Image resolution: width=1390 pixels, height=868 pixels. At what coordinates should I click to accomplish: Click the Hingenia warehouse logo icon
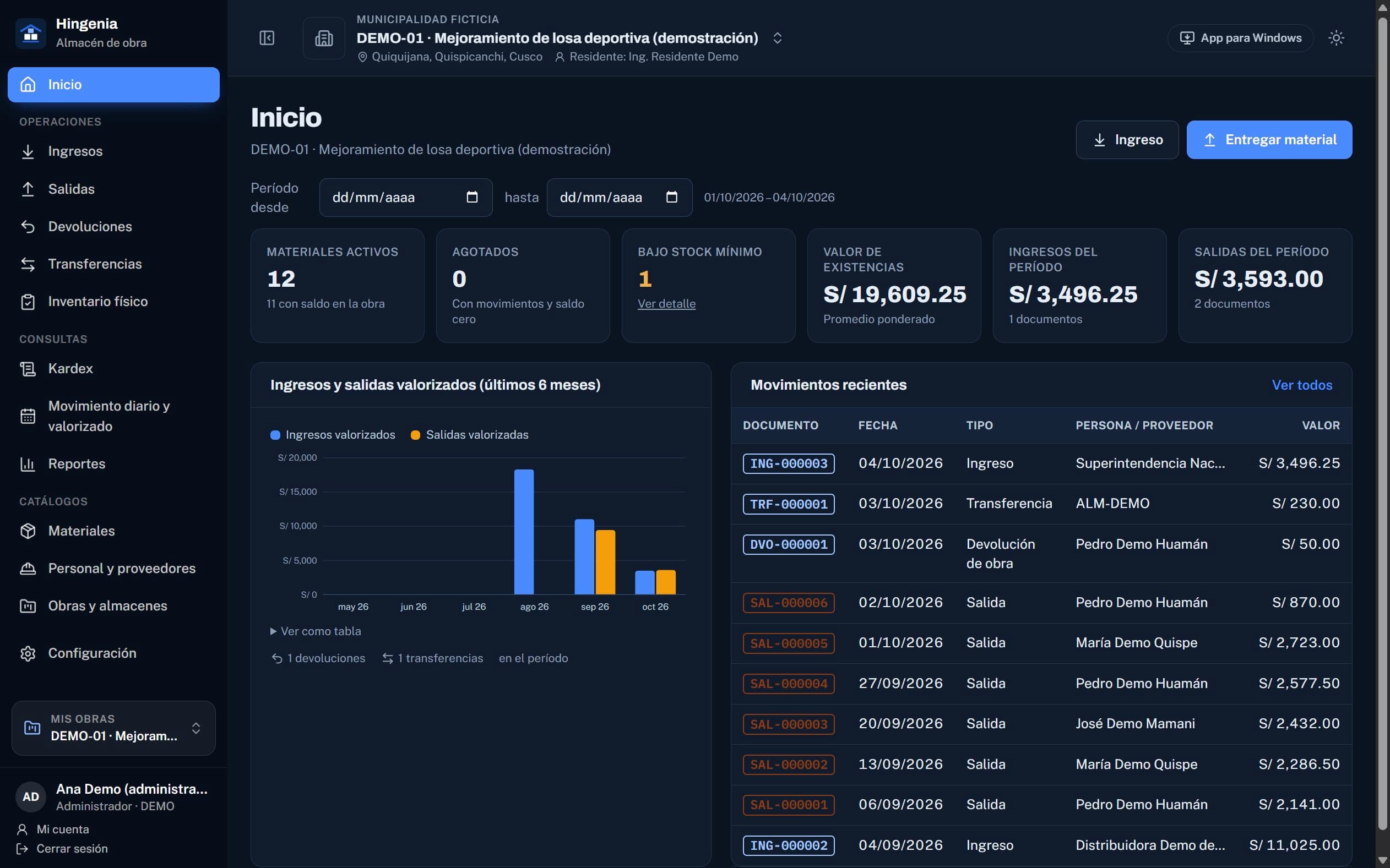click(31, 33)
